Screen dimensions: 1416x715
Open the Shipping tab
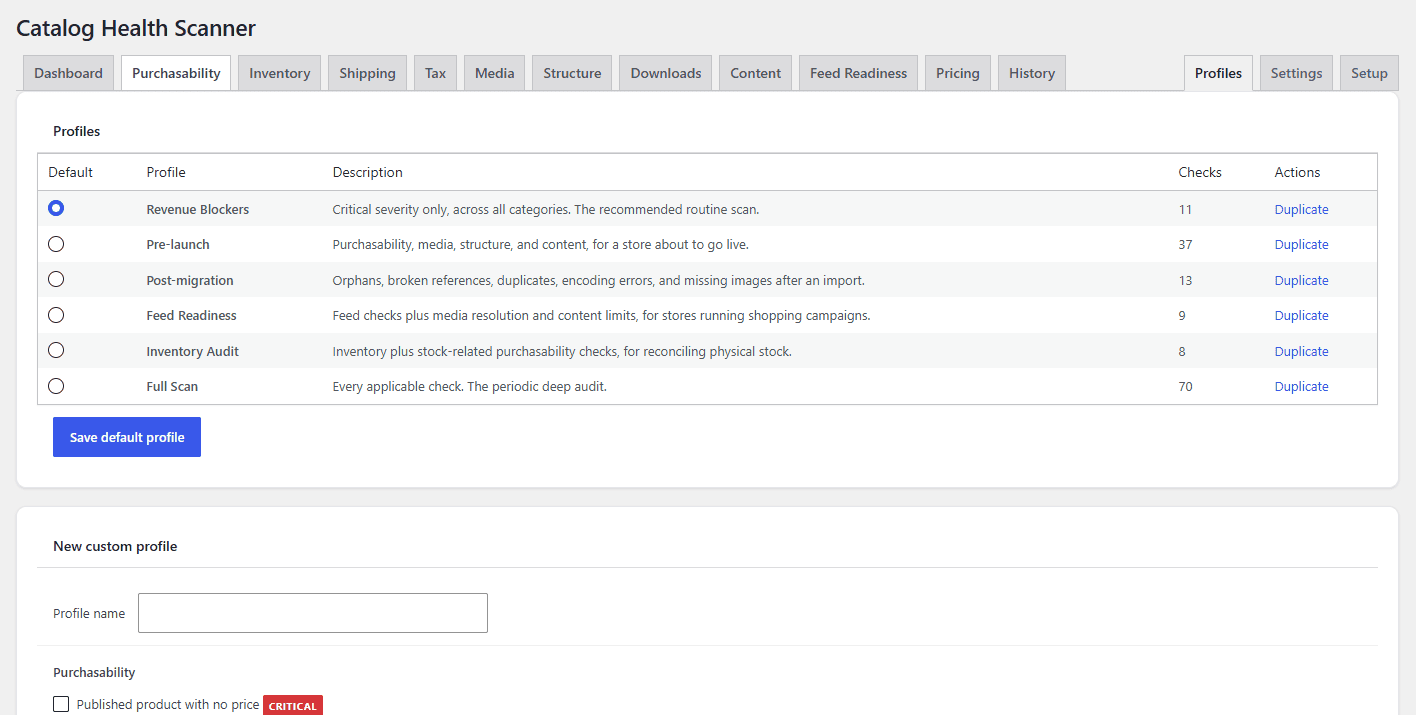click(x=367, y=73)
